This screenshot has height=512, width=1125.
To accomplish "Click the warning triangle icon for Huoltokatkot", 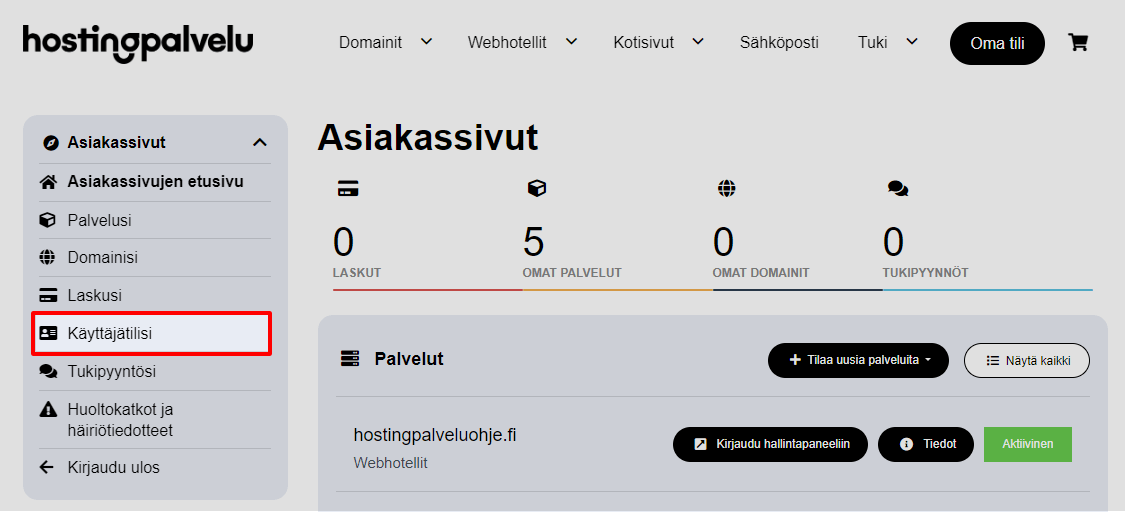I will tap(47, 410).
